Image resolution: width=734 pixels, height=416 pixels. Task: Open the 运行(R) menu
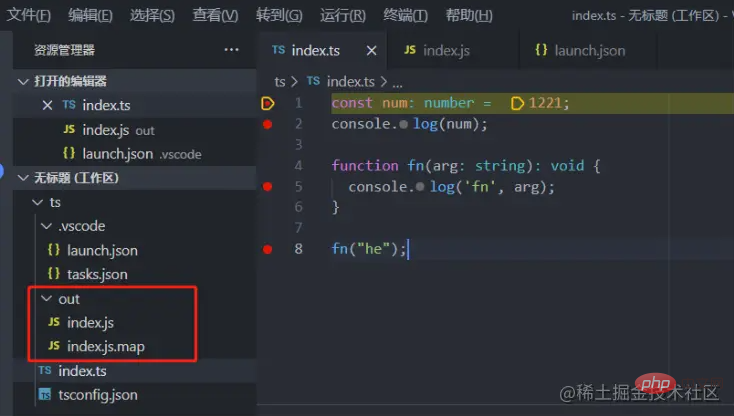[343, 15]
